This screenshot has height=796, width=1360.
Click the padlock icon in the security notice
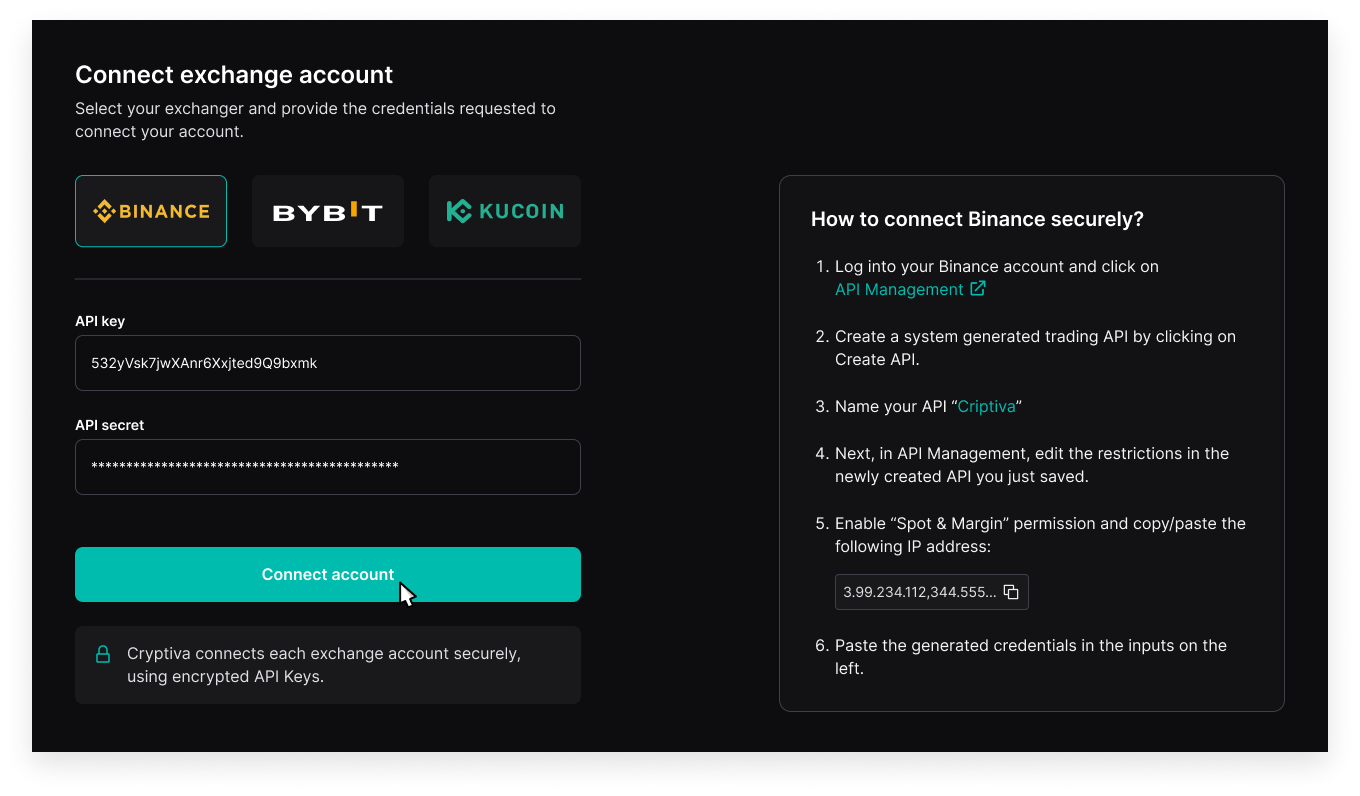point(103,653)
